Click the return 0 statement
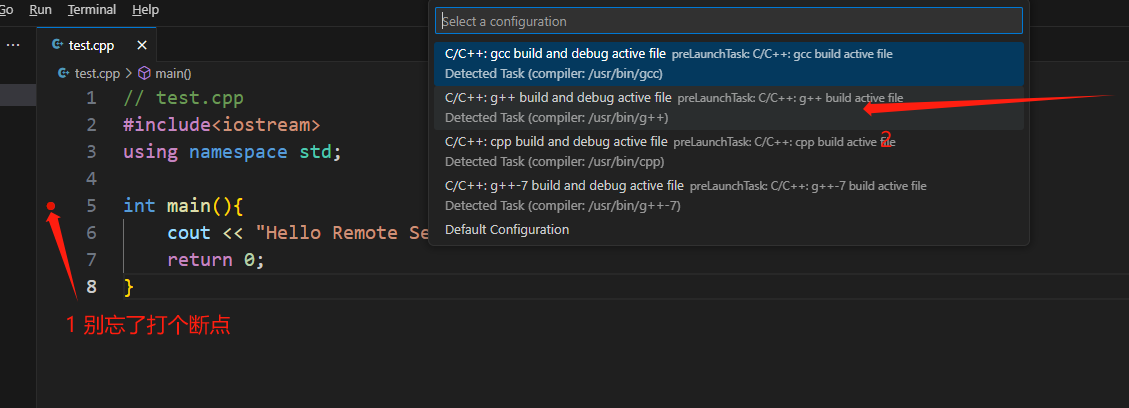This screenshot has height=408, width=1129. click(215, 260)
